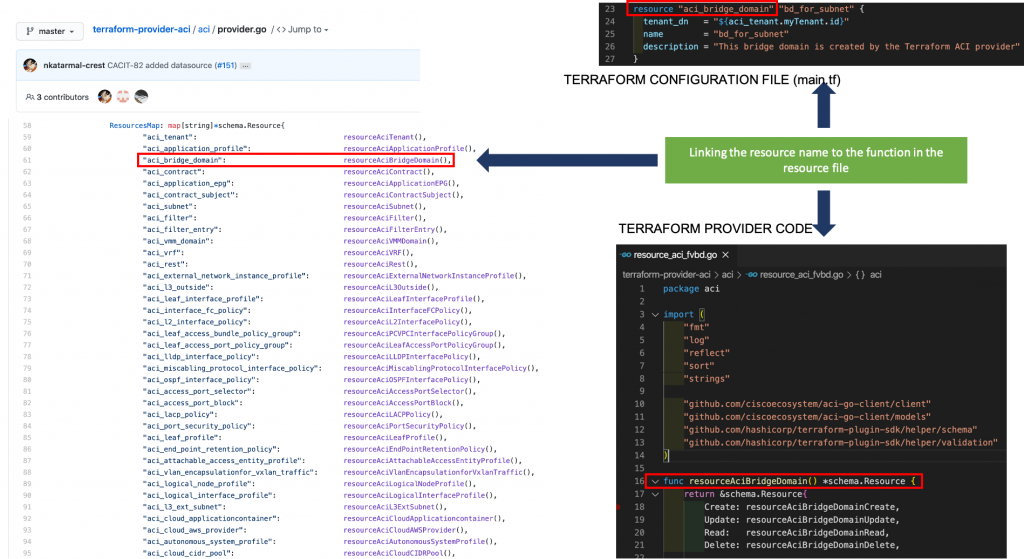The width and height of the screenshot is (1024, 559).
Task: Expand the commit message ellipsis button
Action: (246, 66)
